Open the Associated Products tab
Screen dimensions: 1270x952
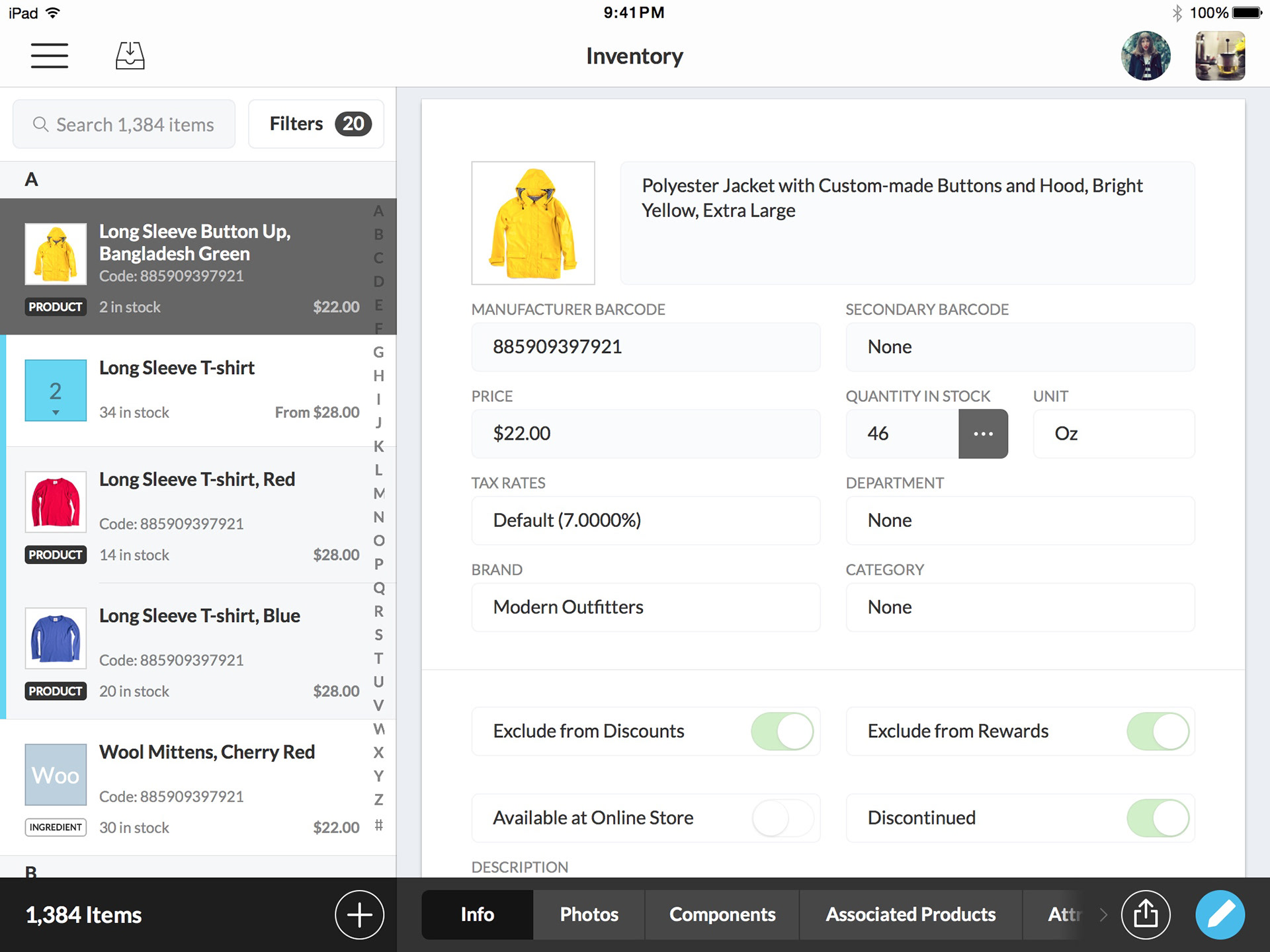click(x=910, y=915)
